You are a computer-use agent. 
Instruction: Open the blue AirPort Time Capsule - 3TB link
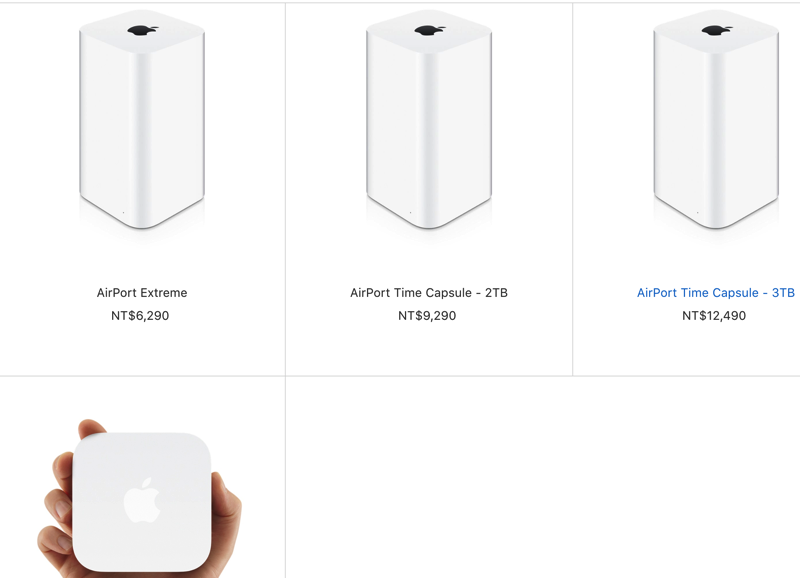715,293
